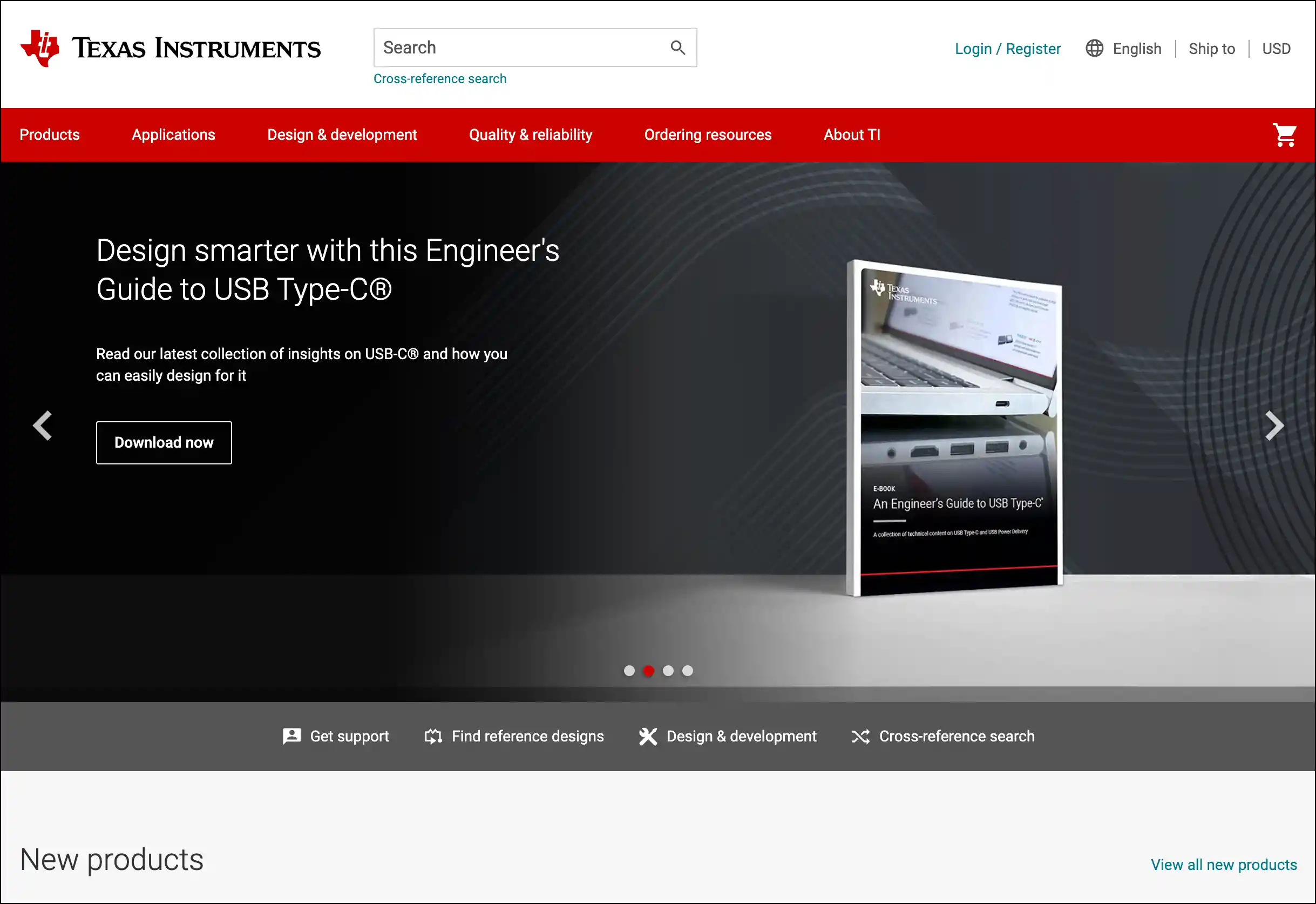The height and width of the screenshot is (904, 1316).
Task: Select the fourth carousel dot
Action: click(688, 671)
